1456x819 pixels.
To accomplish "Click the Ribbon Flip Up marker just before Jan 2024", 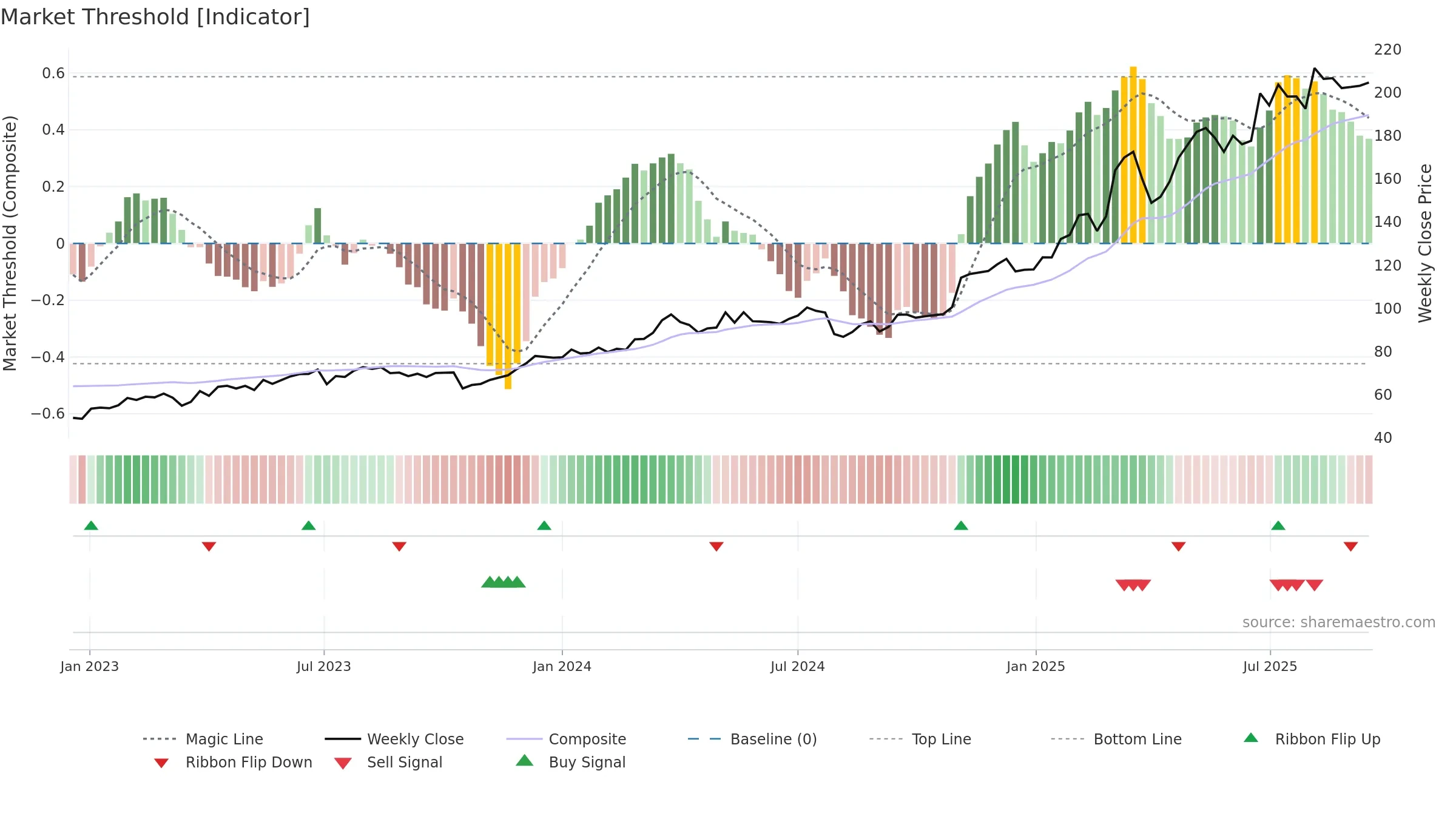I will pyautogui.click(x=544, y=525).
